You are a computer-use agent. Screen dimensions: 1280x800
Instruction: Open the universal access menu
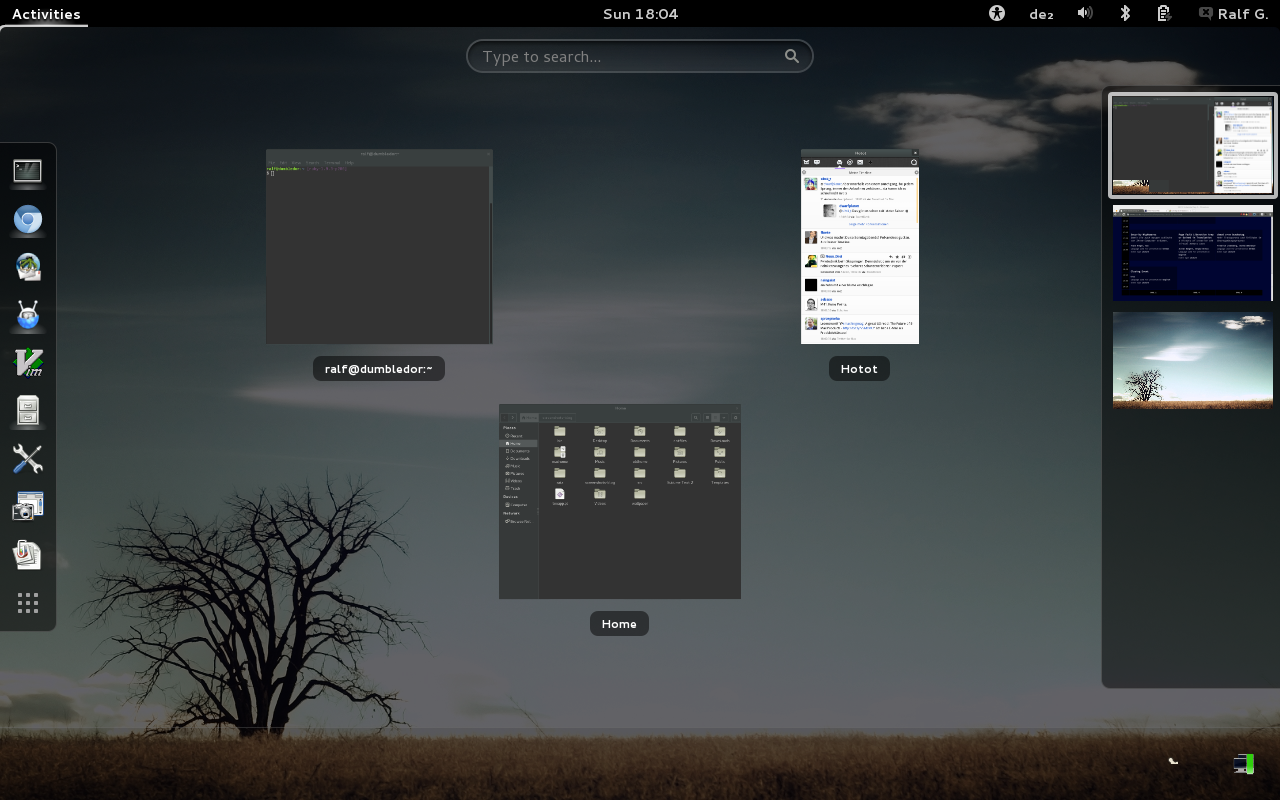click(x=996, y=14)
